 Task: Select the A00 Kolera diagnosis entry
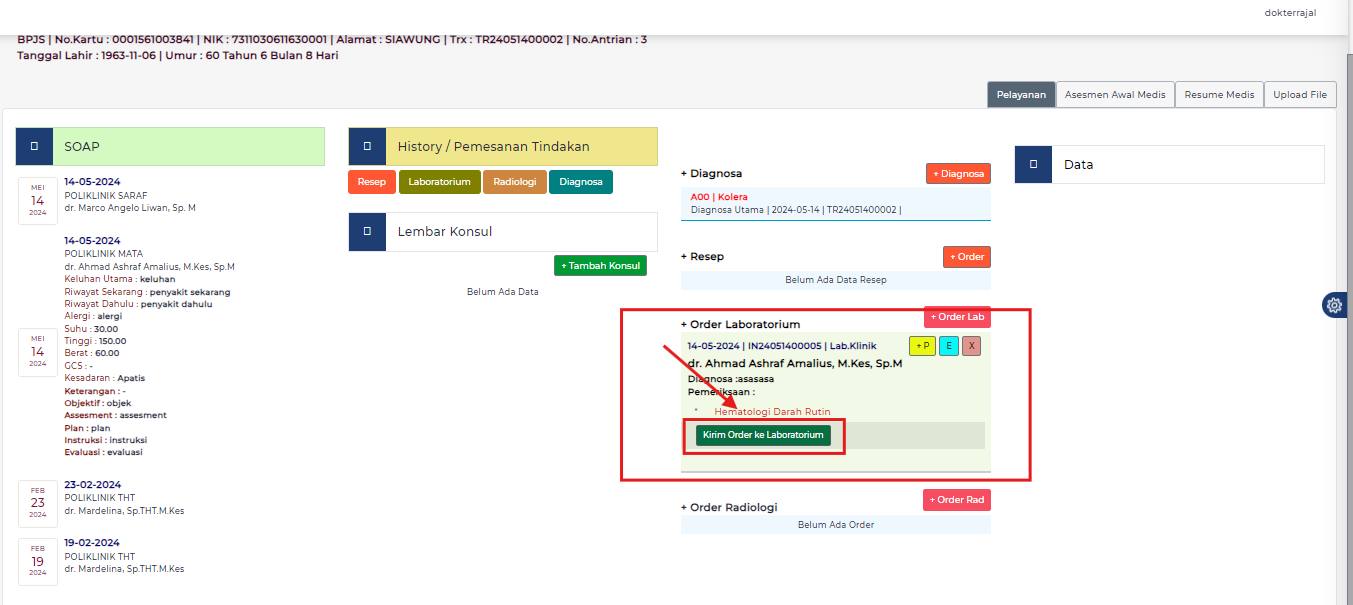click(x=719, y=197)
